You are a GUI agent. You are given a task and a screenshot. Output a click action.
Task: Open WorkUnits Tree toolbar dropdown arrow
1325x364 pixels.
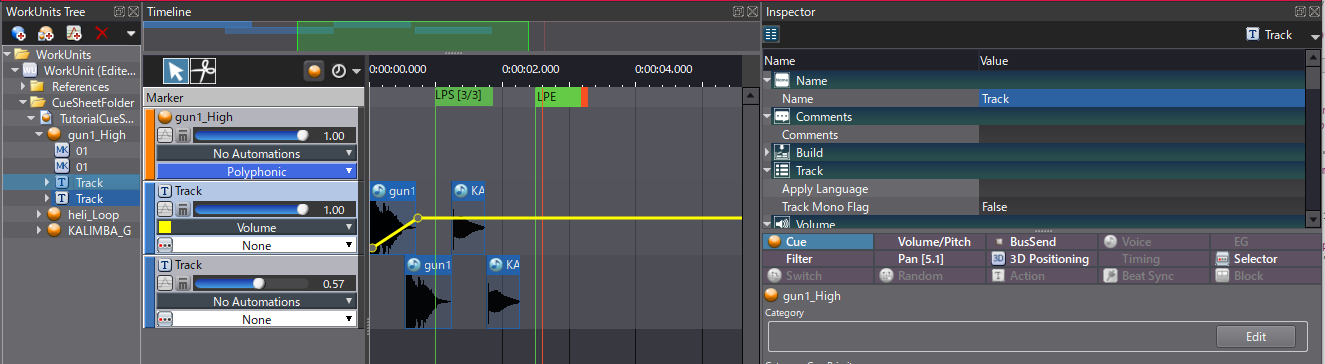pos(130,34)
